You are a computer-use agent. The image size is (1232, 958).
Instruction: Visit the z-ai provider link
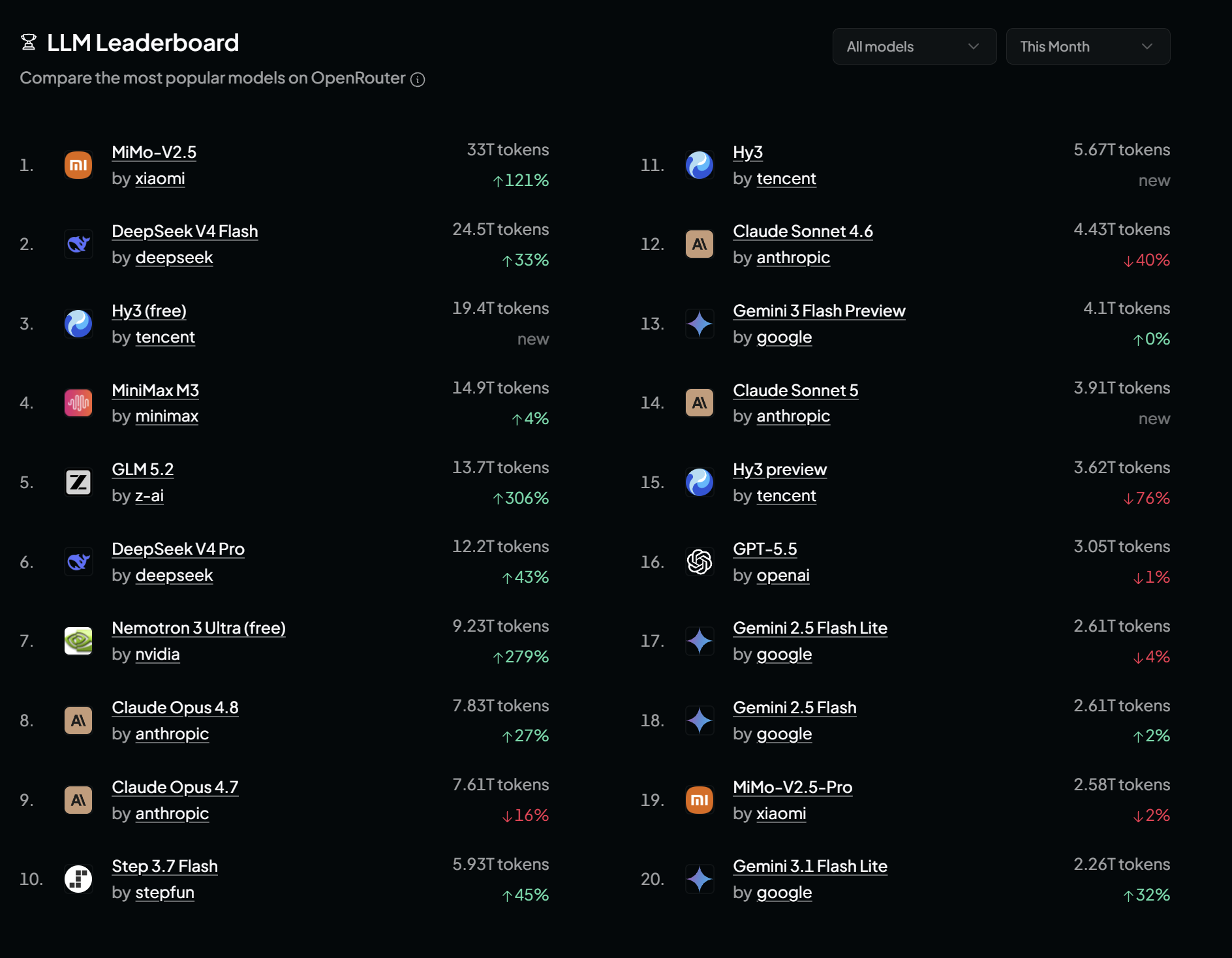tap(149, 495)
